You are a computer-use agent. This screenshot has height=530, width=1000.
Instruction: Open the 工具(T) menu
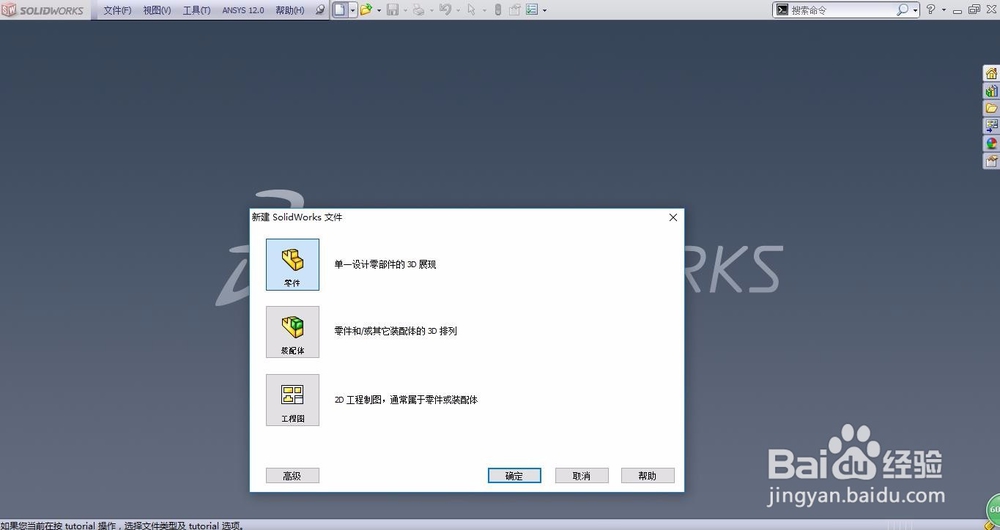click(196, 10)
